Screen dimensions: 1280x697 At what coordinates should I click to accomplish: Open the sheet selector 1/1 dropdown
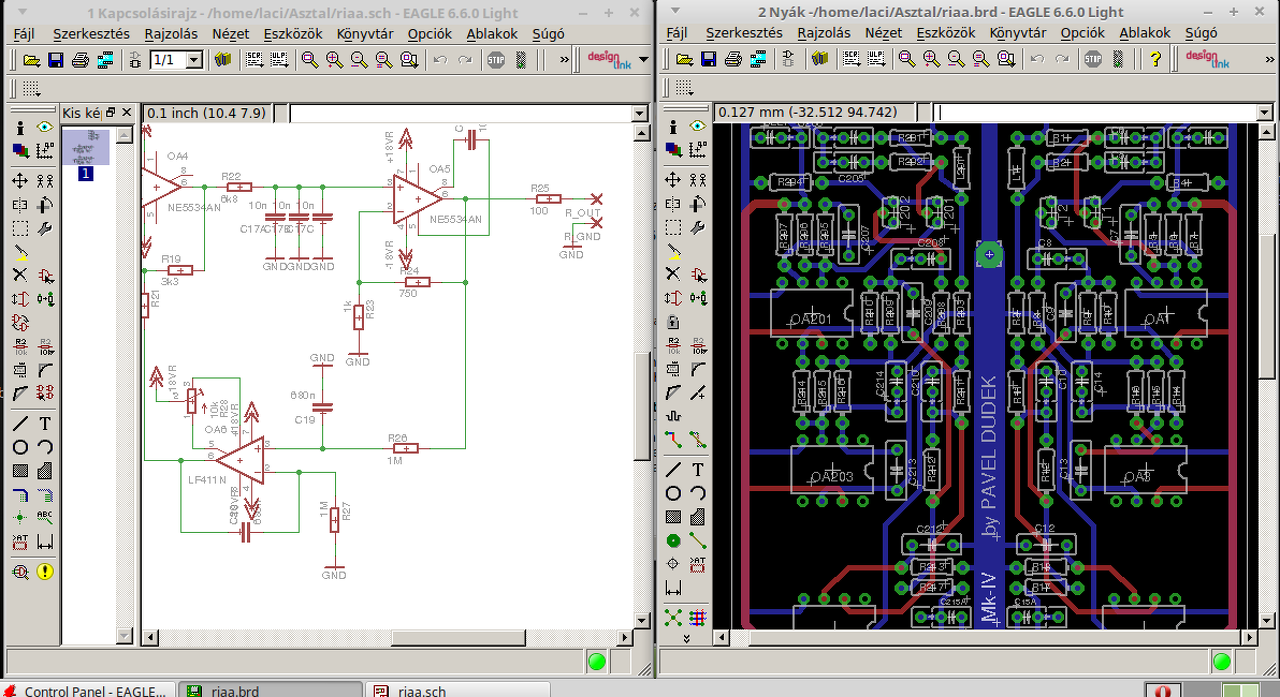194,60
